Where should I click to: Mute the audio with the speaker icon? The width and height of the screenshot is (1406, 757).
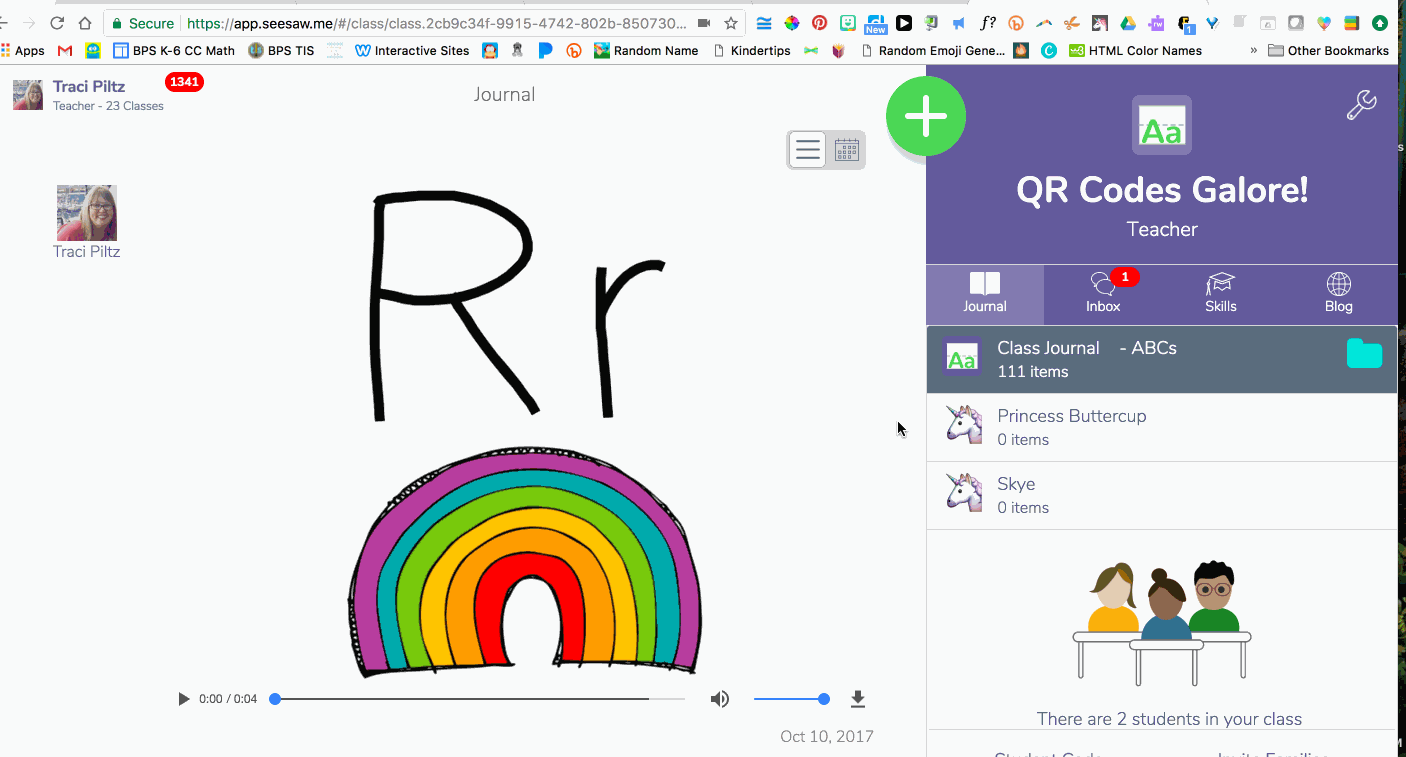719,698
